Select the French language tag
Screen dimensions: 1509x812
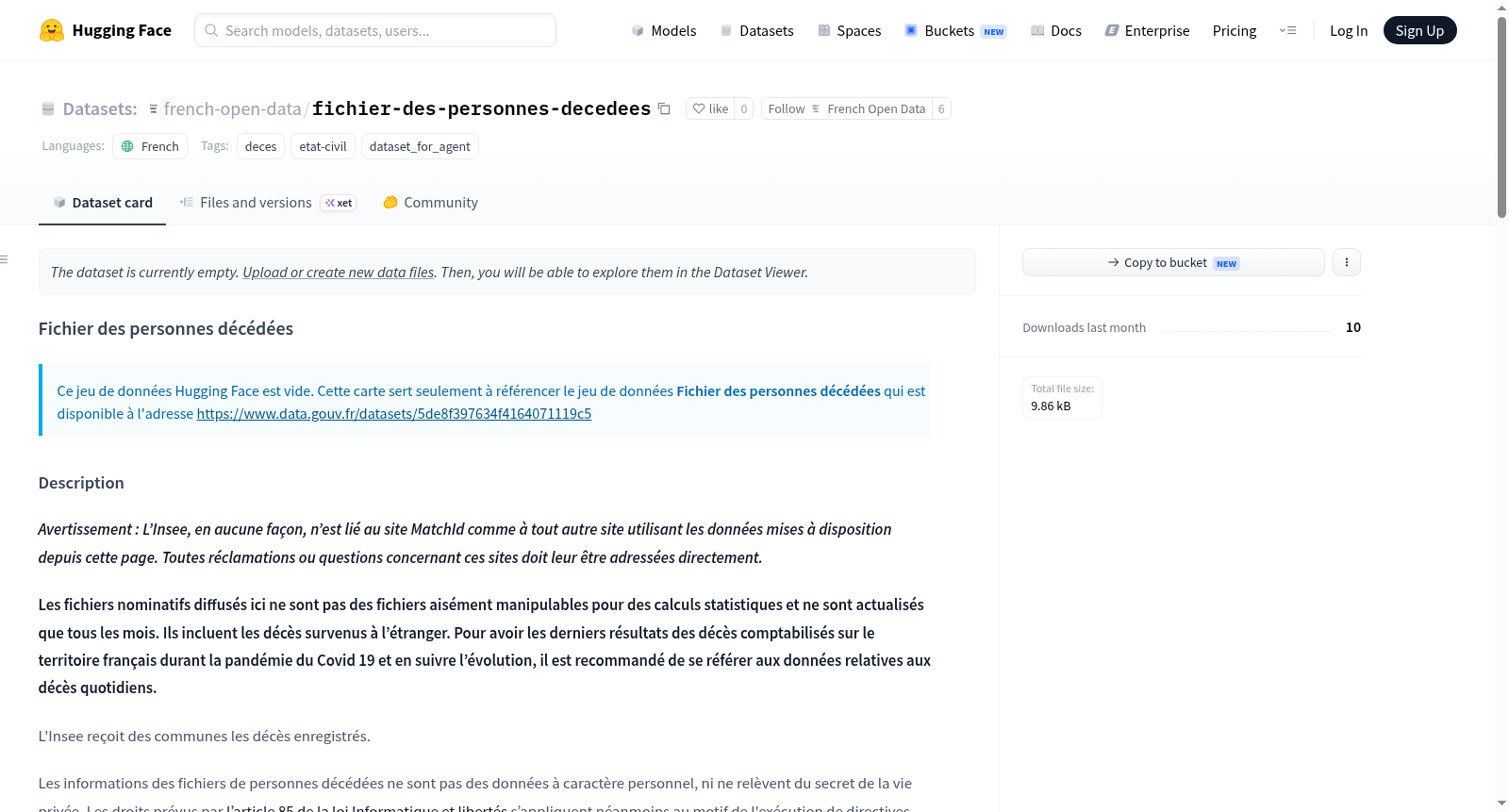(150, 146)
